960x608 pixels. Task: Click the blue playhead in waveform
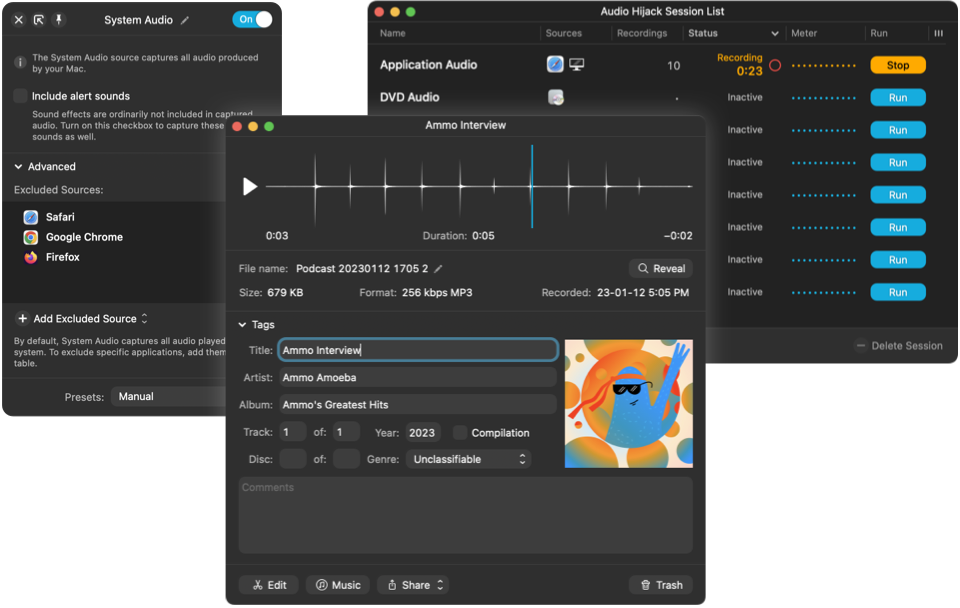click(532, 186)
